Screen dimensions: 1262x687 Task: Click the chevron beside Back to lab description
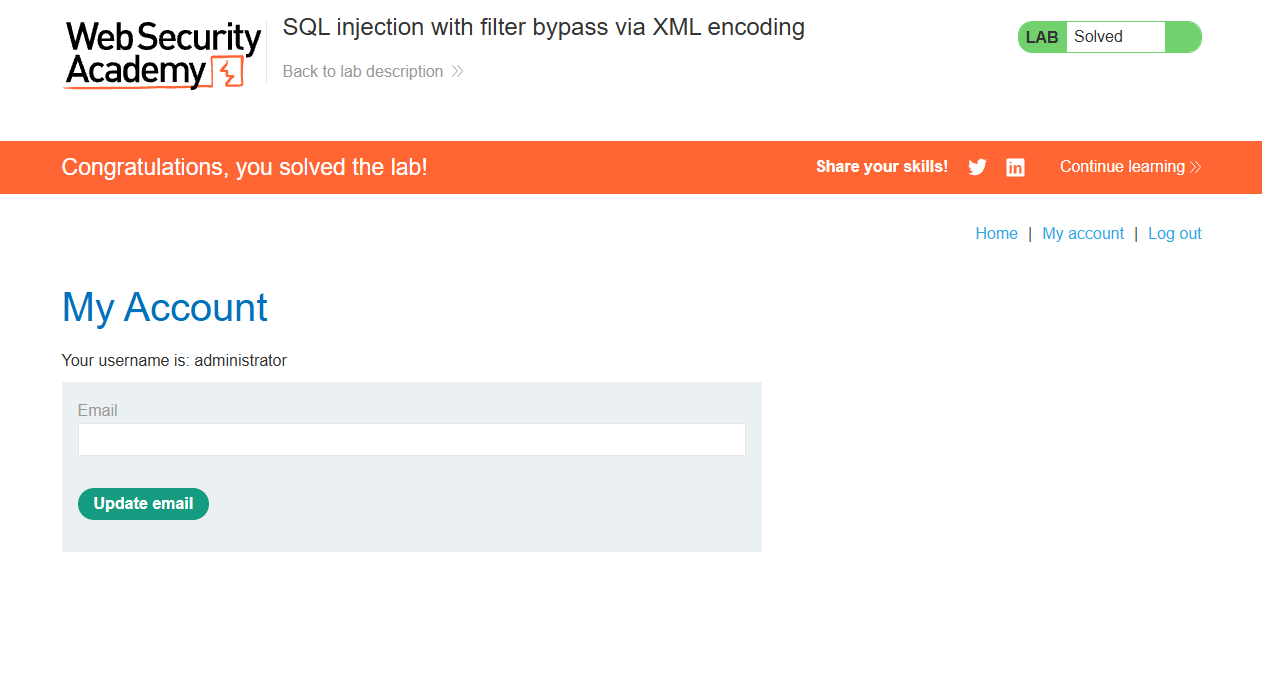tap(457, 72)
